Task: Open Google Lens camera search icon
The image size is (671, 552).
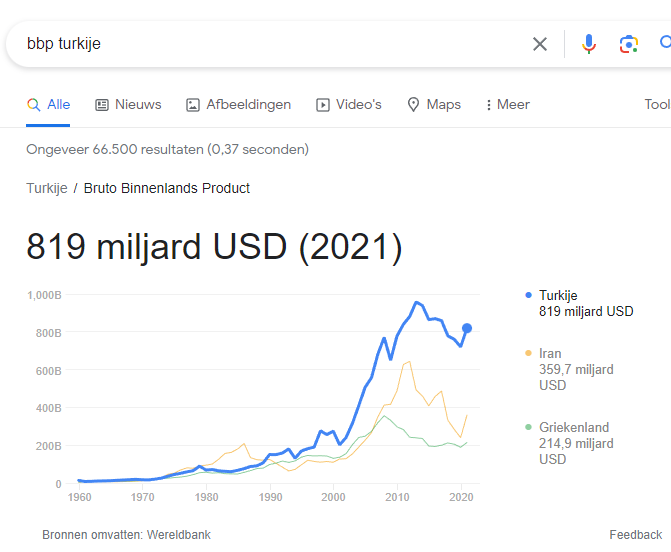Action: tap(629, 44)
